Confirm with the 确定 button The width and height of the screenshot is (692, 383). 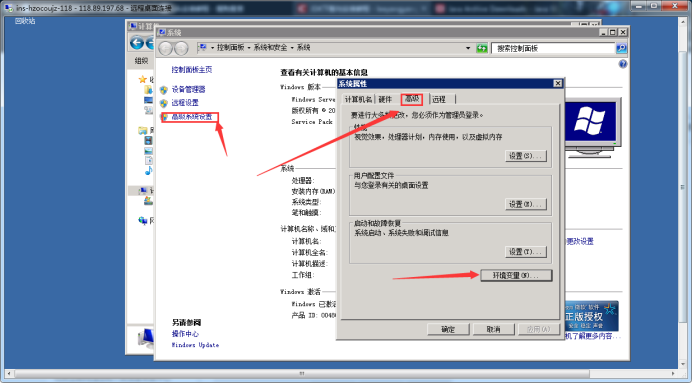448,329
